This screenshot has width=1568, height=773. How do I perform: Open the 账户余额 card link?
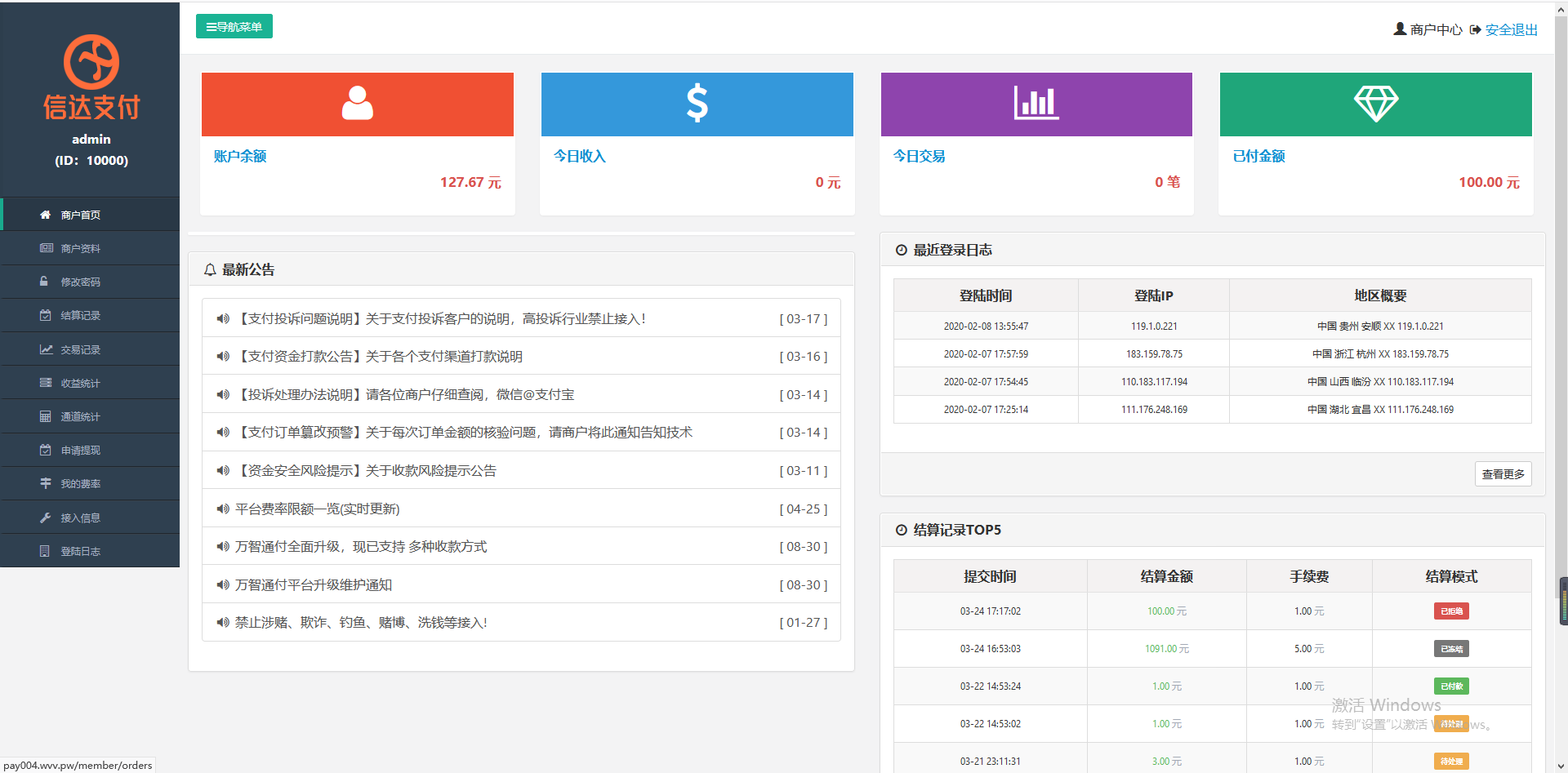[x=240, y=156]
